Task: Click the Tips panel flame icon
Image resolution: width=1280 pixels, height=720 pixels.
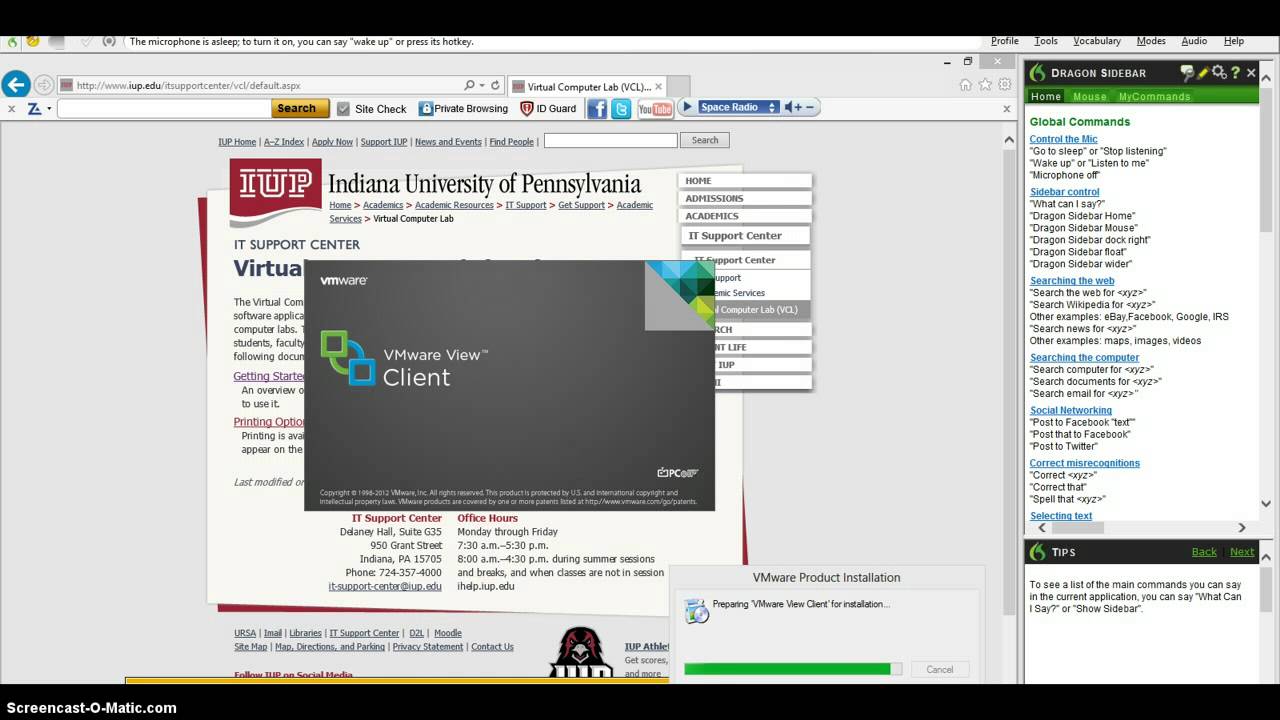Action: 1038,552
